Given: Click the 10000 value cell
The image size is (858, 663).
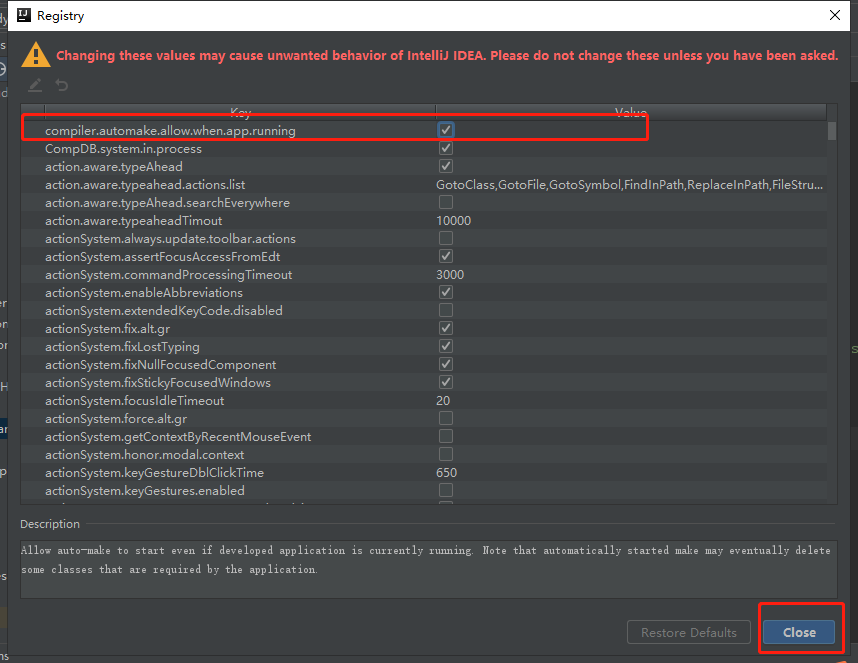Looking at the screenshot, I should [454, 221].
